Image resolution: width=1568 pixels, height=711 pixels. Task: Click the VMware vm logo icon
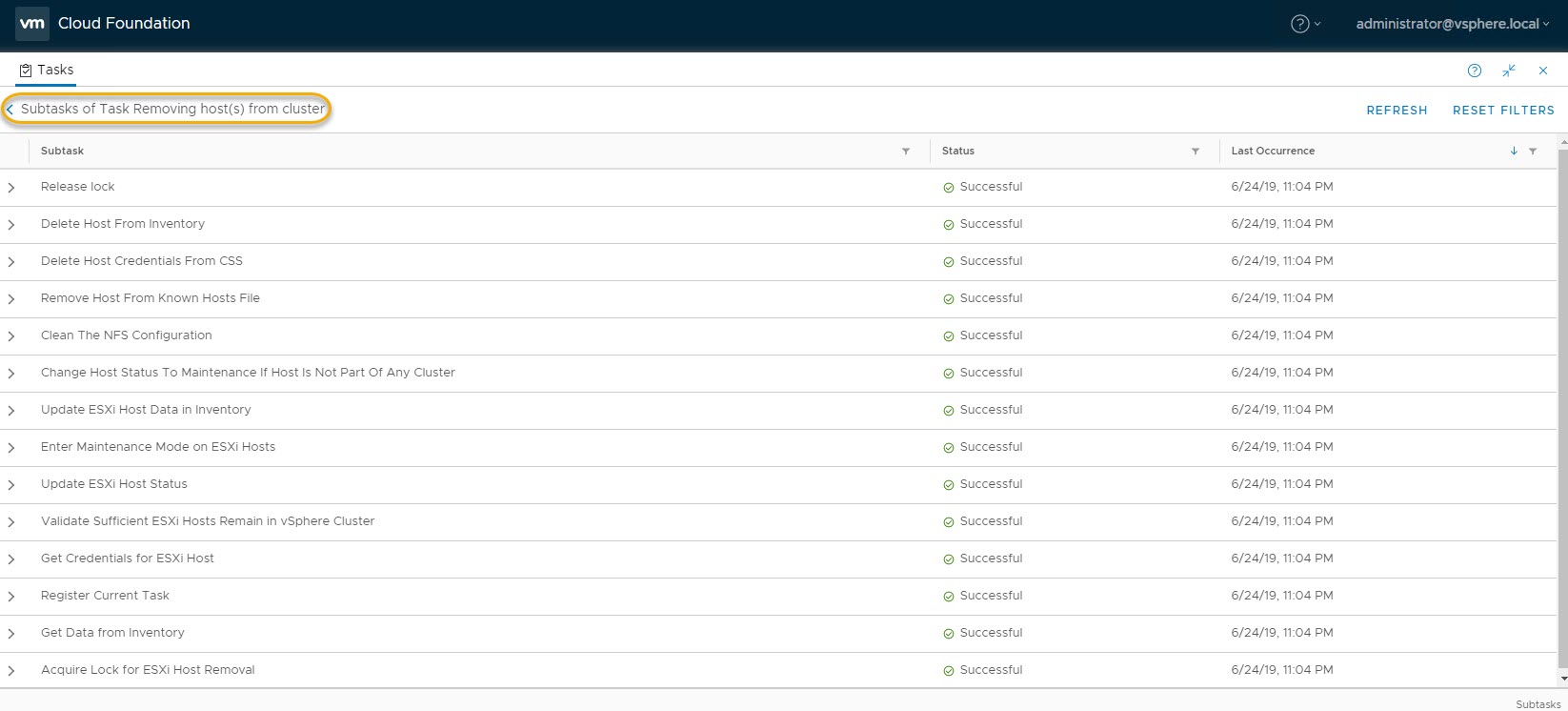point(32,24)
